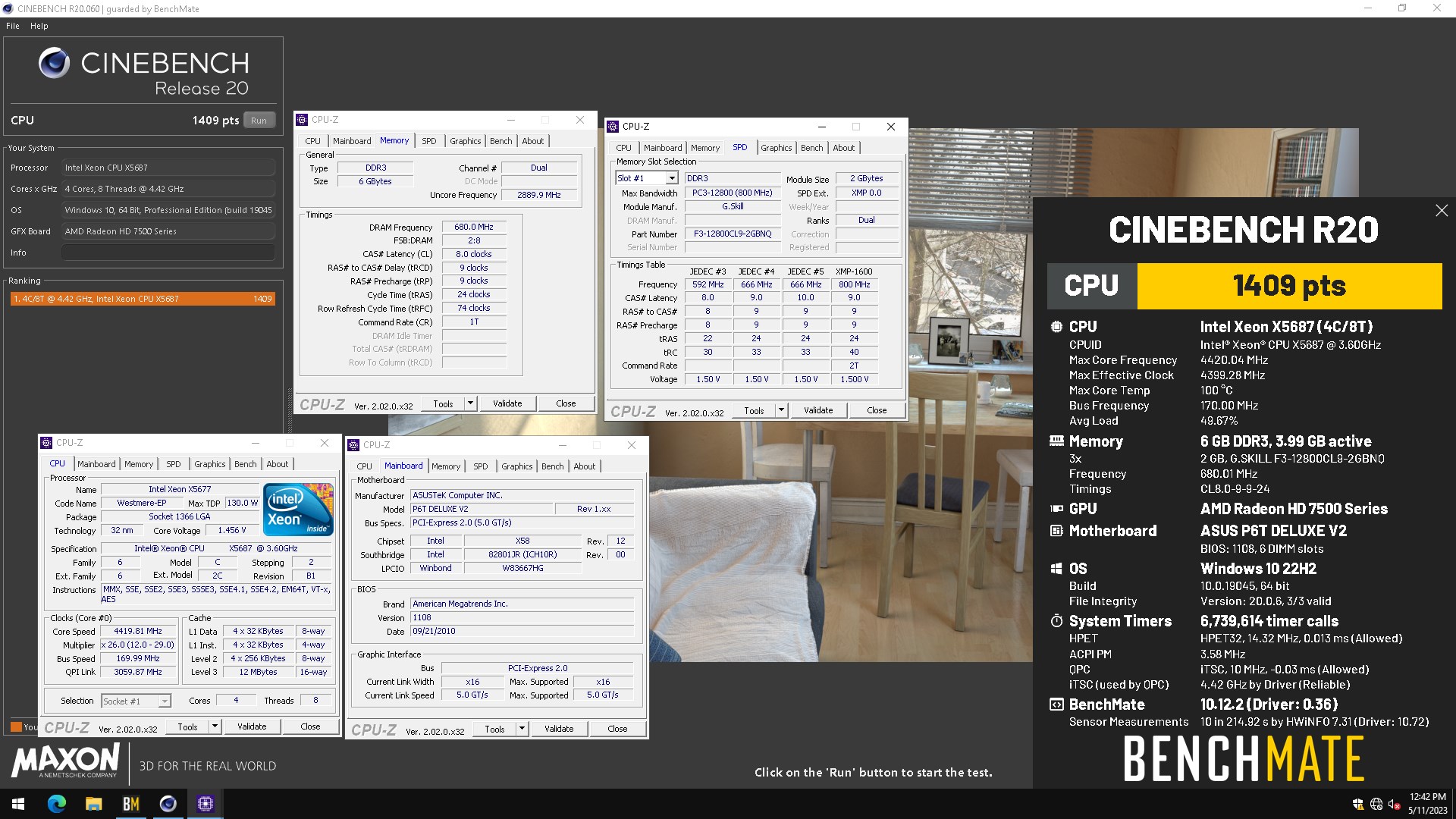The image size is (1456, 819).
Task: Click Validate in Mainboard CPU-Z window
Action: tap(559, 729)
